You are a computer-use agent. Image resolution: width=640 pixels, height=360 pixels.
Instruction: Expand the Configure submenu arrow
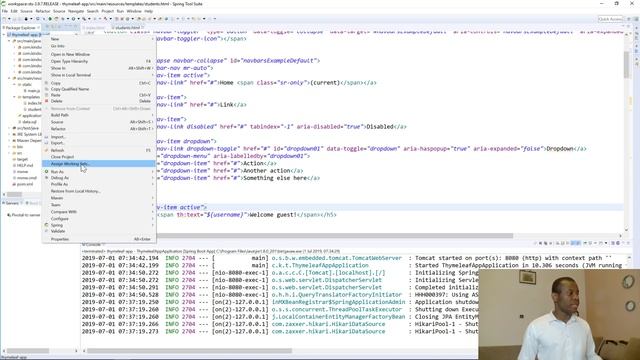pos(153,219)
